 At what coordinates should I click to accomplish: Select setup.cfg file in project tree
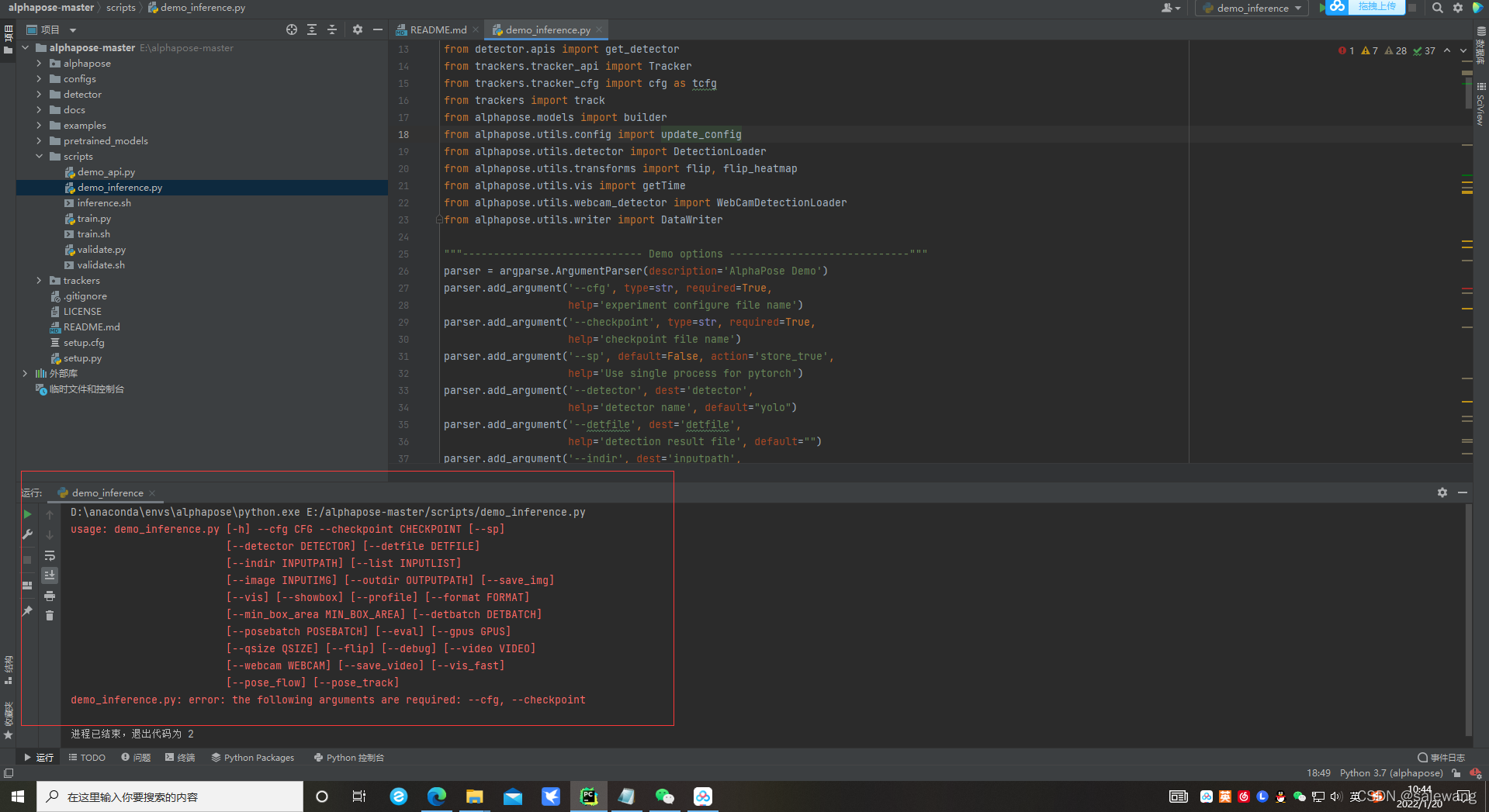pos(84,343)
